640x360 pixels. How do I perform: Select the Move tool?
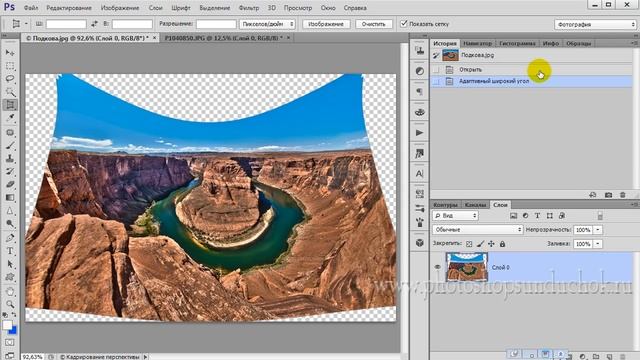coord(10,53)
